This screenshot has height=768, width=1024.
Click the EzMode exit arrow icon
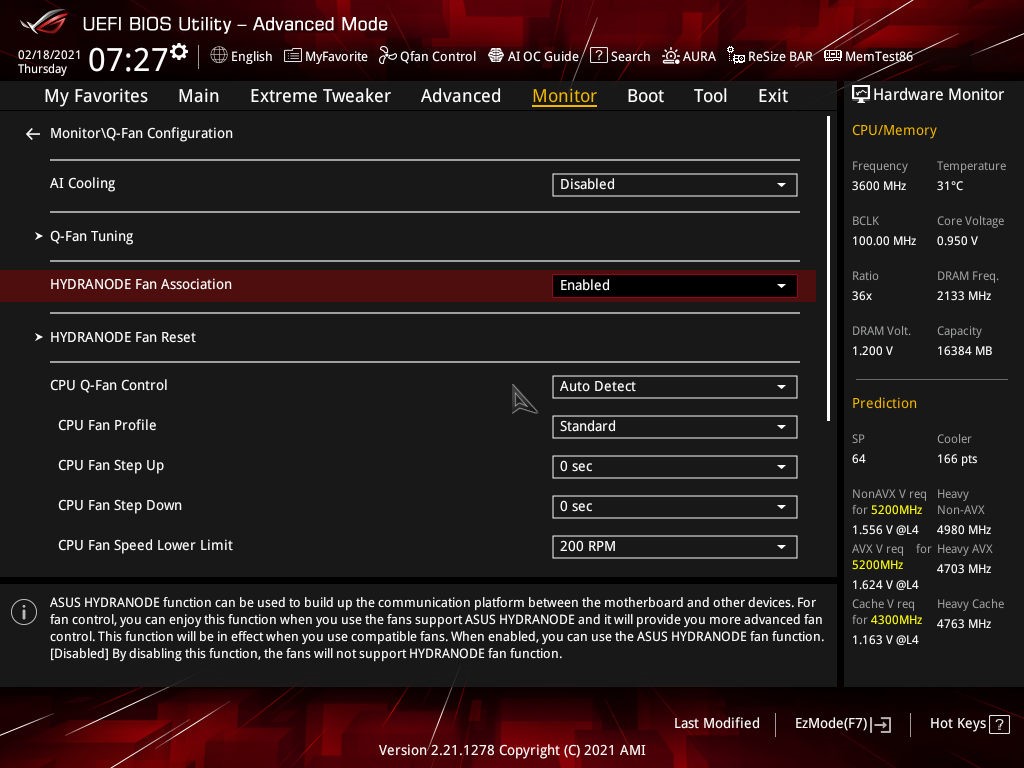(x=881, y=724)
